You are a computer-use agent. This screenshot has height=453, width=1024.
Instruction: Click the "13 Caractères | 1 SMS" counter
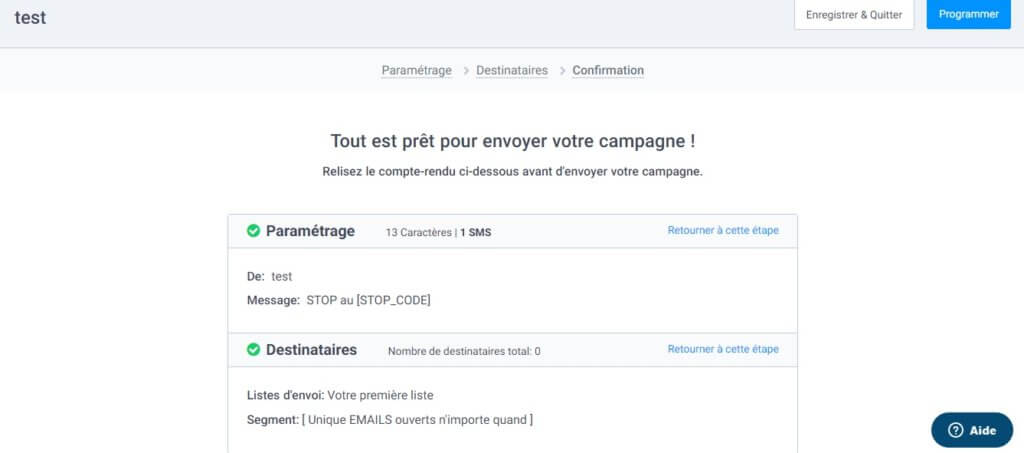[438, 232]
